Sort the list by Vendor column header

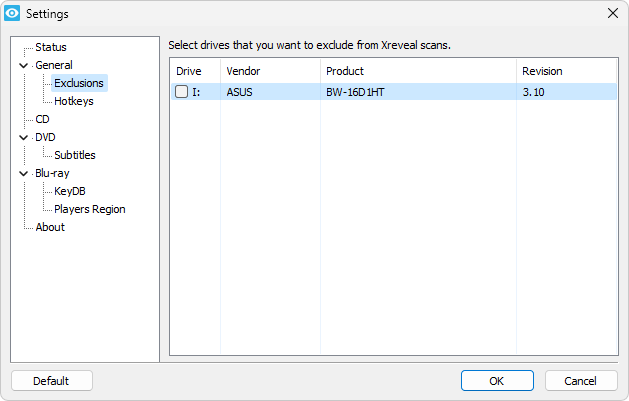pos(270,71)
